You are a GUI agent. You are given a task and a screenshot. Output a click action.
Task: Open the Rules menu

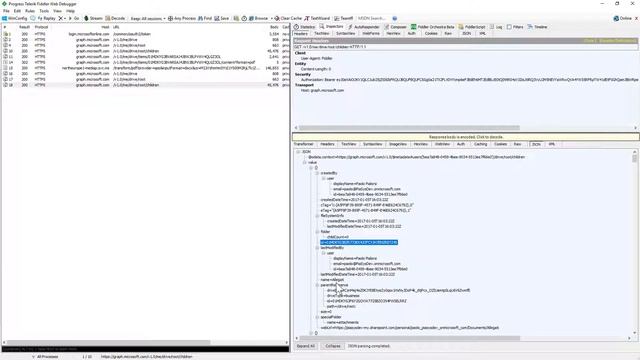pos(30,11)
